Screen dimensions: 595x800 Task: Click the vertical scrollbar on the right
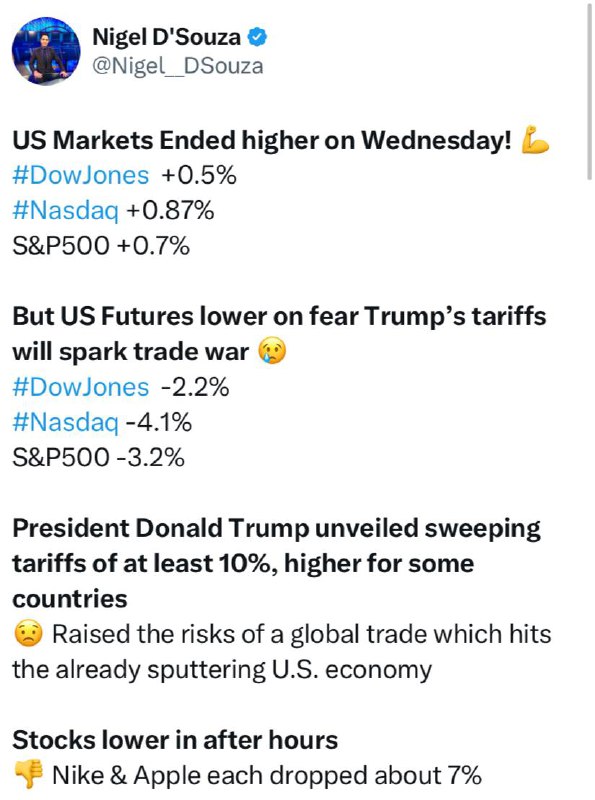click(x=589, y=90)
